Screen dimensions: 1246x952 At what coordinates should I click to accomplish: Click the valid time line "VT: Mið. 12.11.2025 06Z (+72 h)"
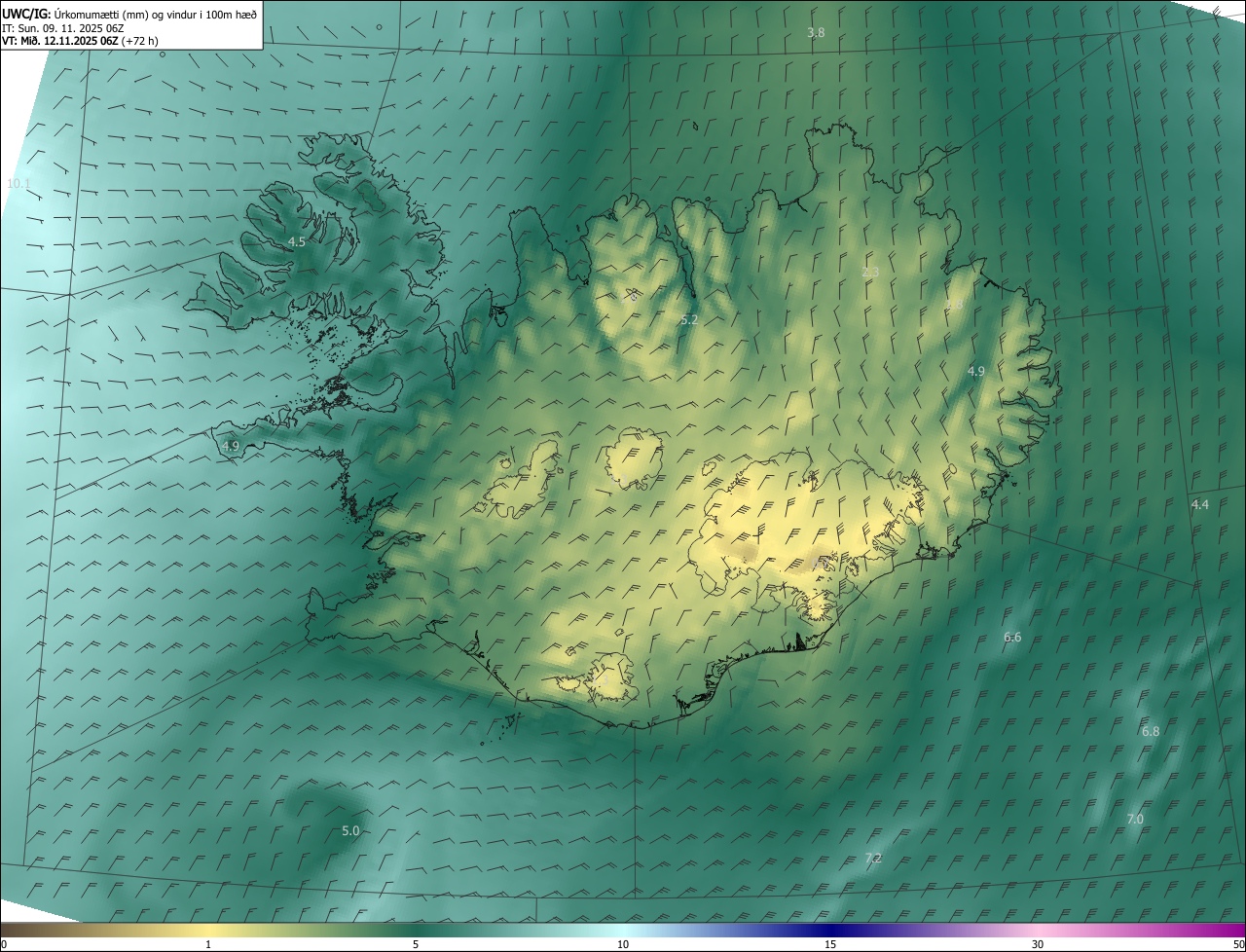pos(80,41)
